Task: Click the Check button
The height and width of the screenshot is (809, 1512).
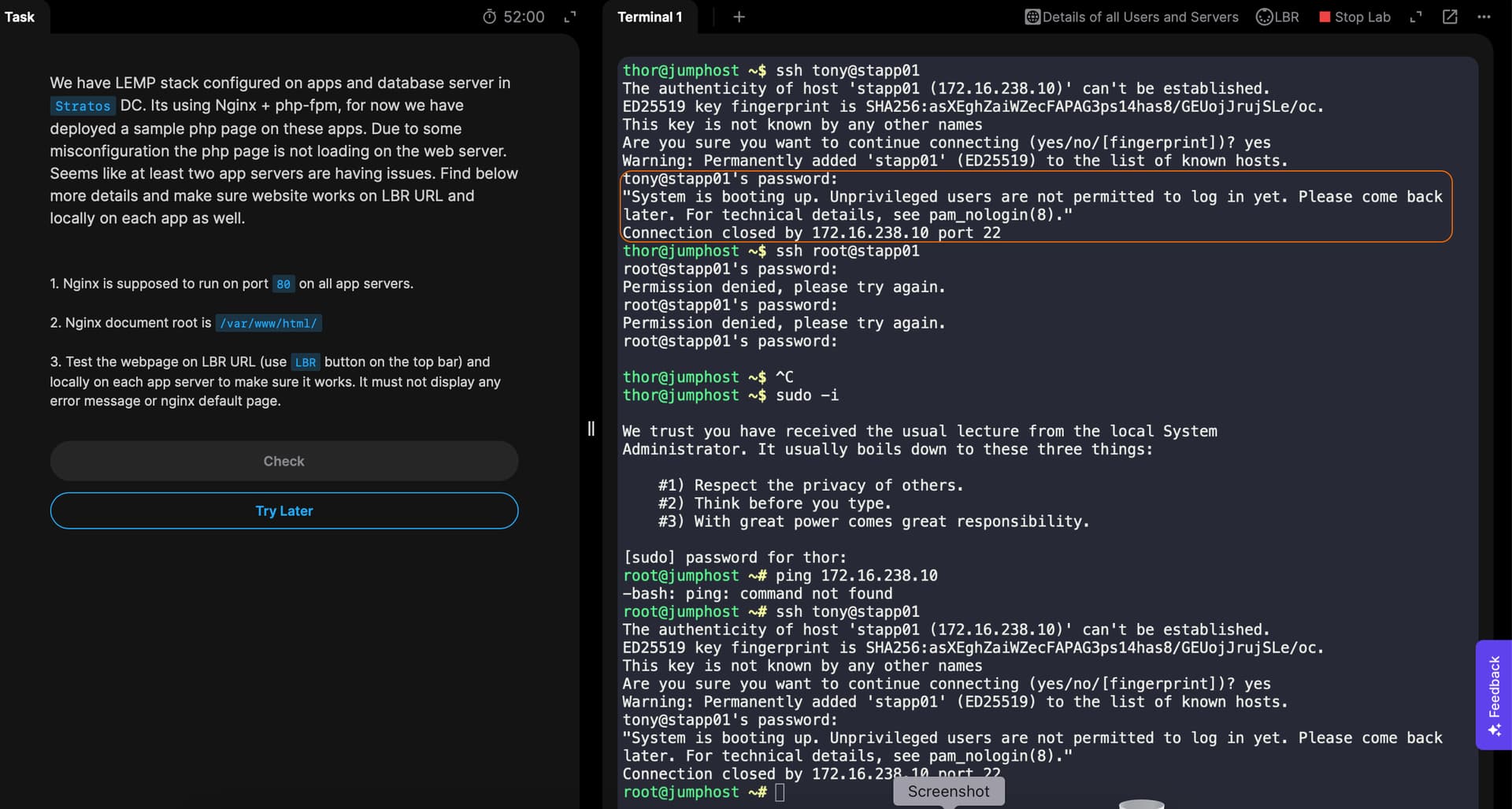Action: pyautogui.click(x=283, y=461)
